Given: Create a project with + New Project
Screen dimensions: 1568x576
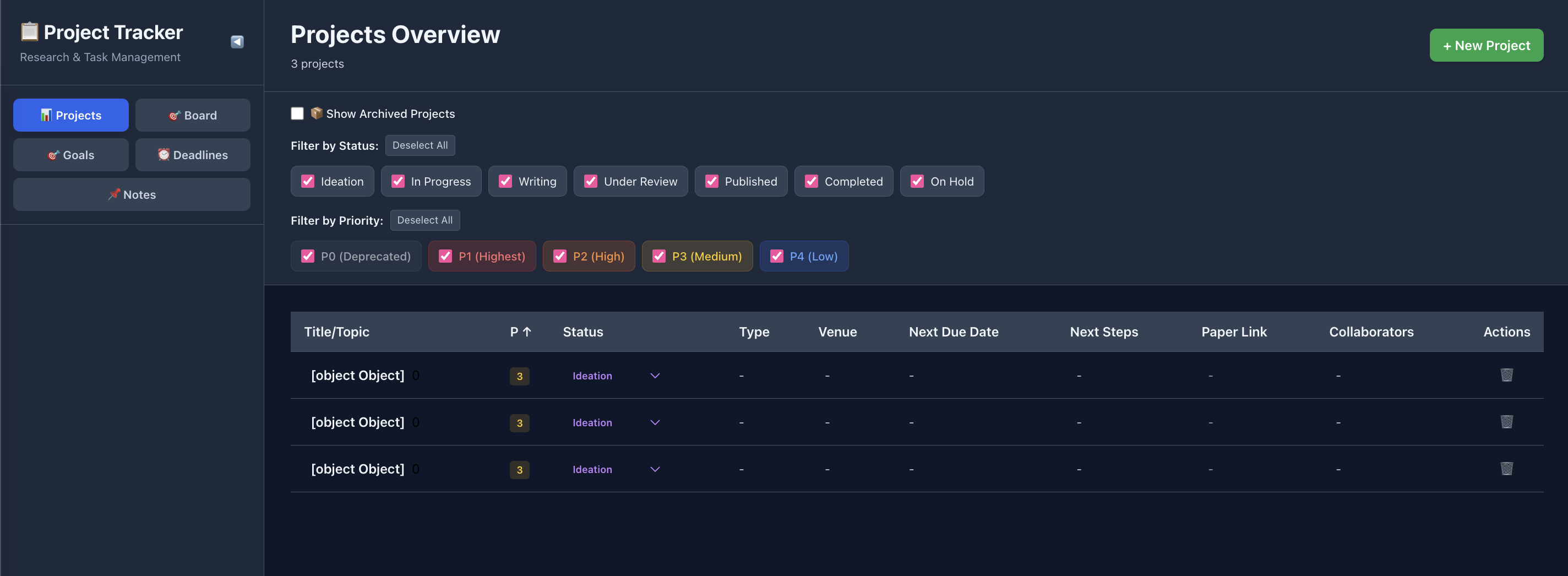Looking at the screenshot, I should [1486, 45].
